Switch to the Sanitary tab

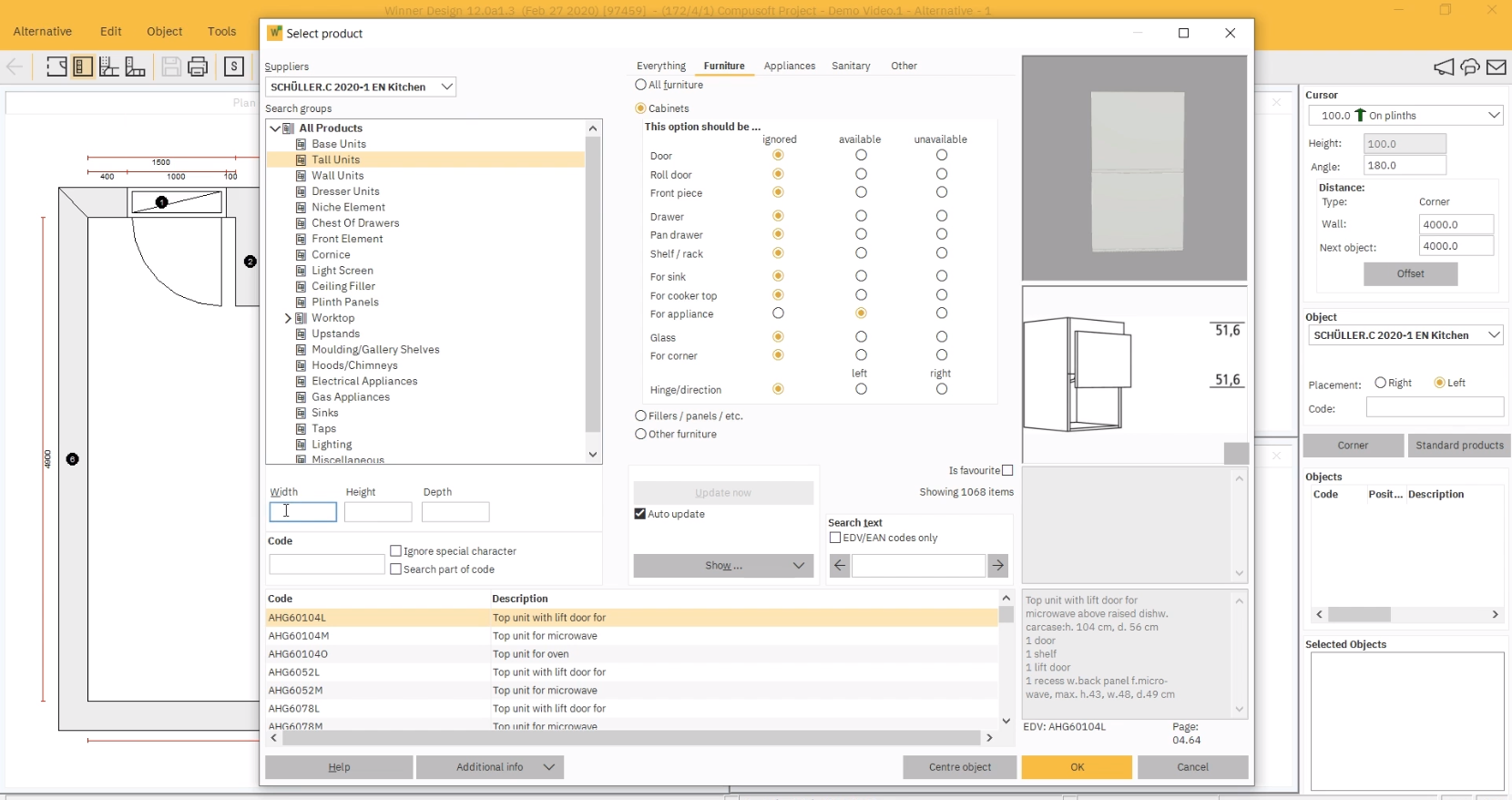(x=851, y=66)
